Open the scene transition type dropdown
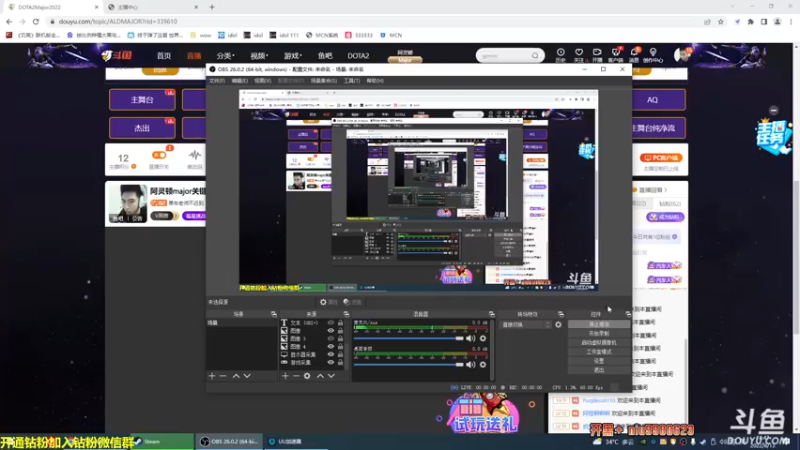800x450 pixels. [x=526, y=324]
